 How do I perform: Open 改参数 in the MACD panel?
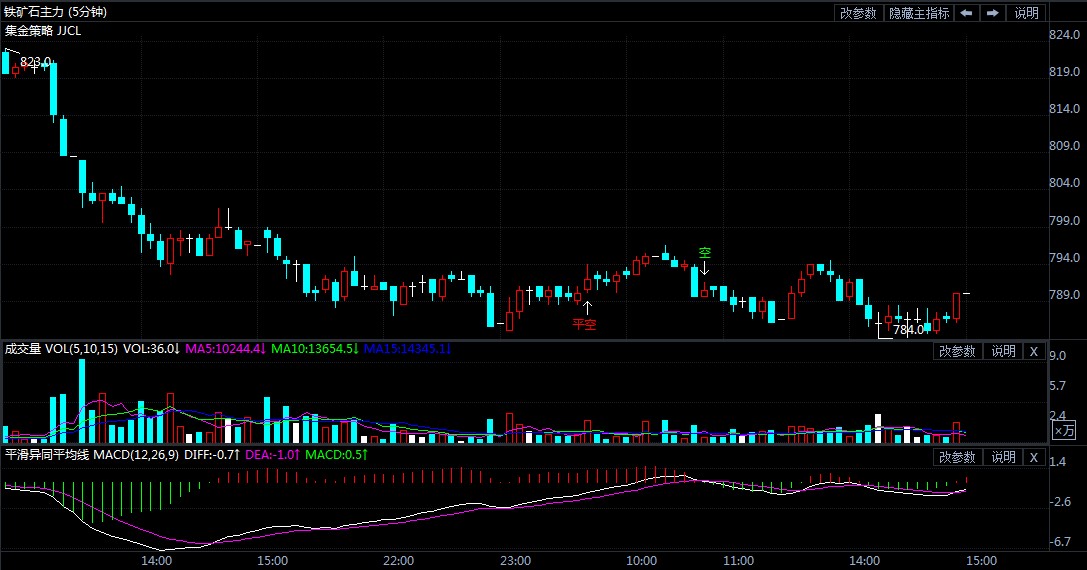(957, 458)
